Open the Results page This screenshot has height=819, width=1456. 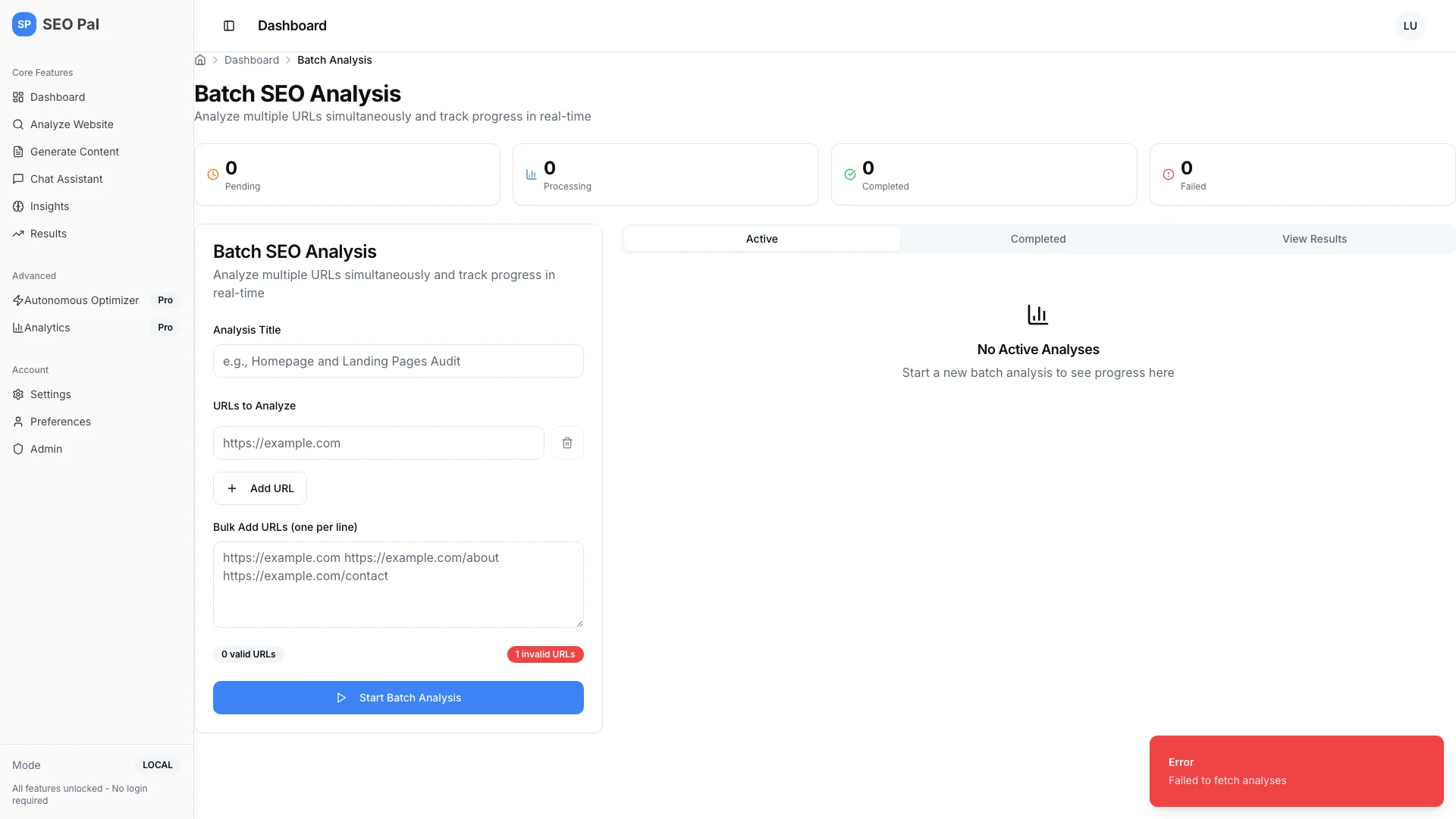(48, 234)
